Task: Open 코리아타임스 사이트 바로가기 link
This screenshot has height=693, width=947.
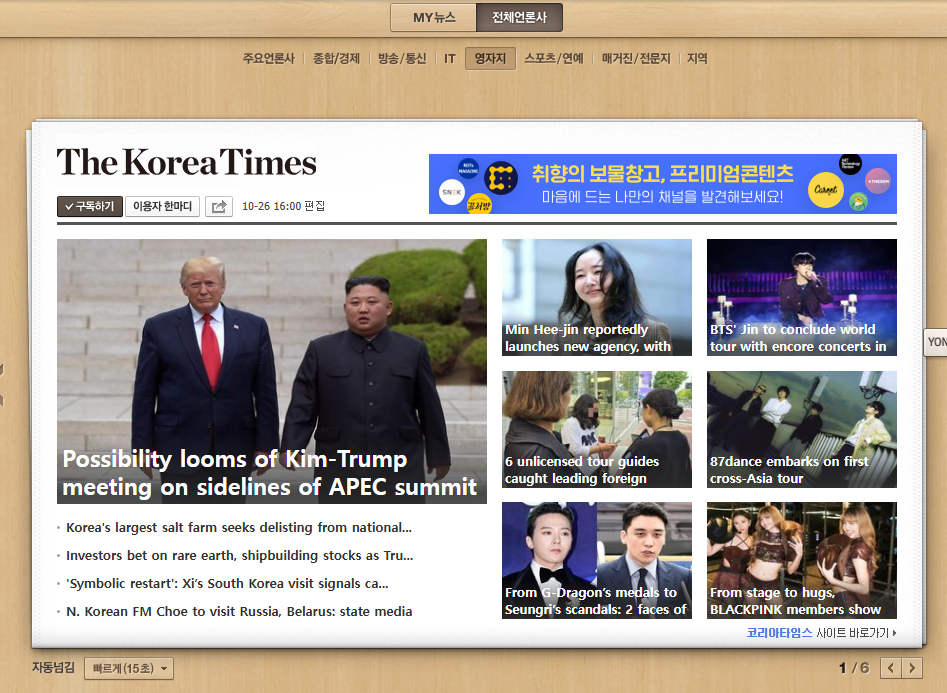Action: pos(820,633)
